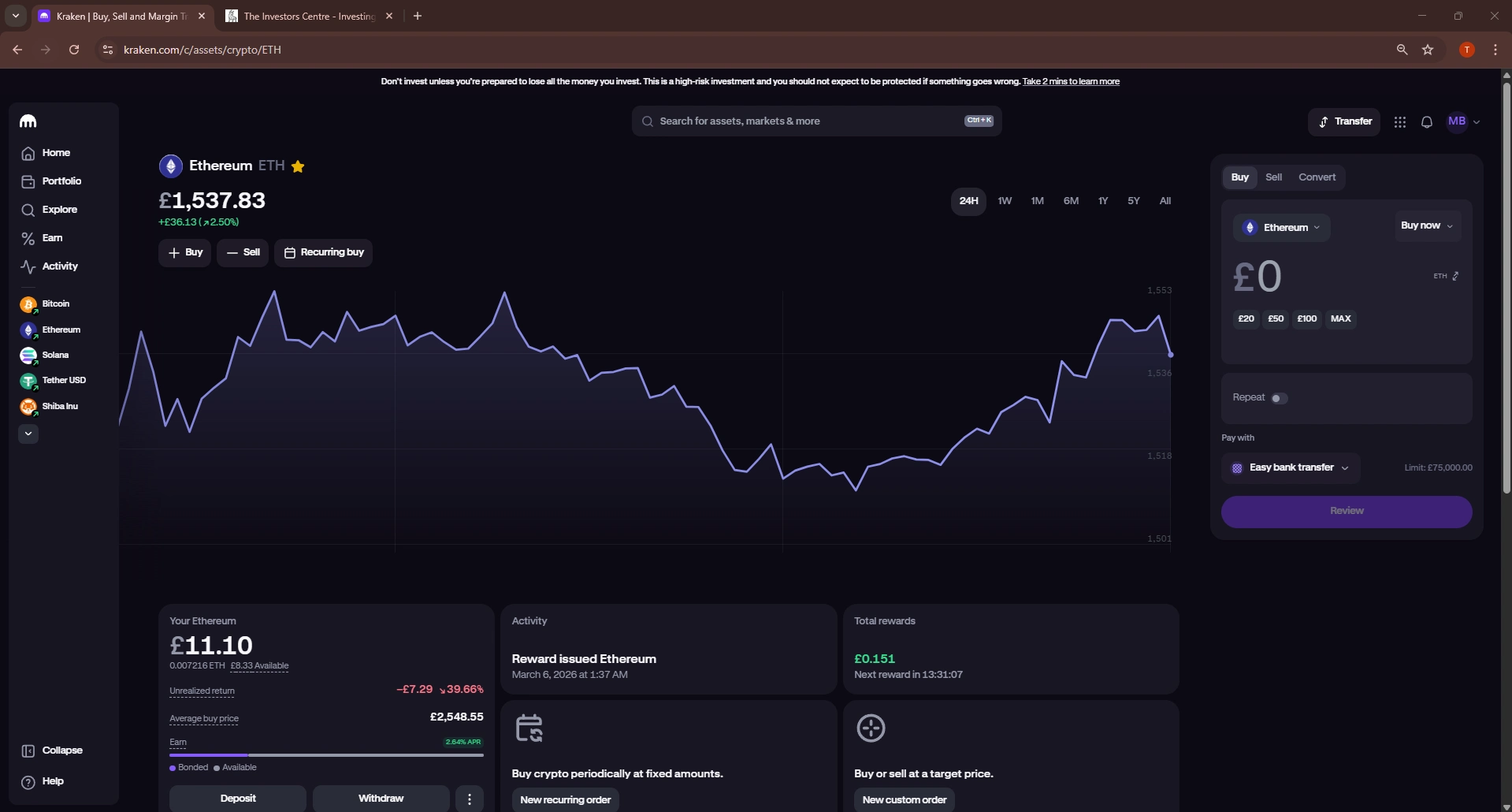The image size is (1512, 812).
Task: Select Bitcoin in sidebar favorites
Action: [x=45, y=304]
